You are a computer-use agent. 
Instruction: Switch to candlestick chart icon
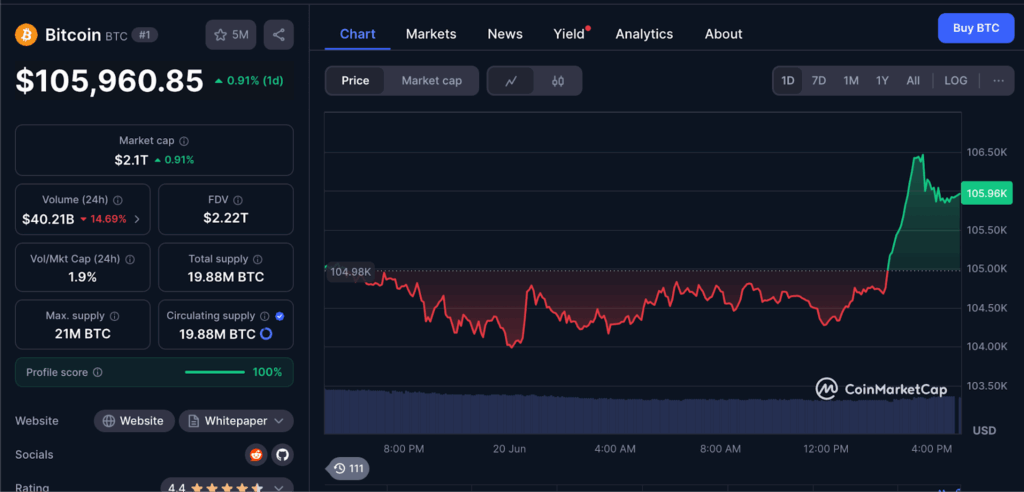coord(558,81)
